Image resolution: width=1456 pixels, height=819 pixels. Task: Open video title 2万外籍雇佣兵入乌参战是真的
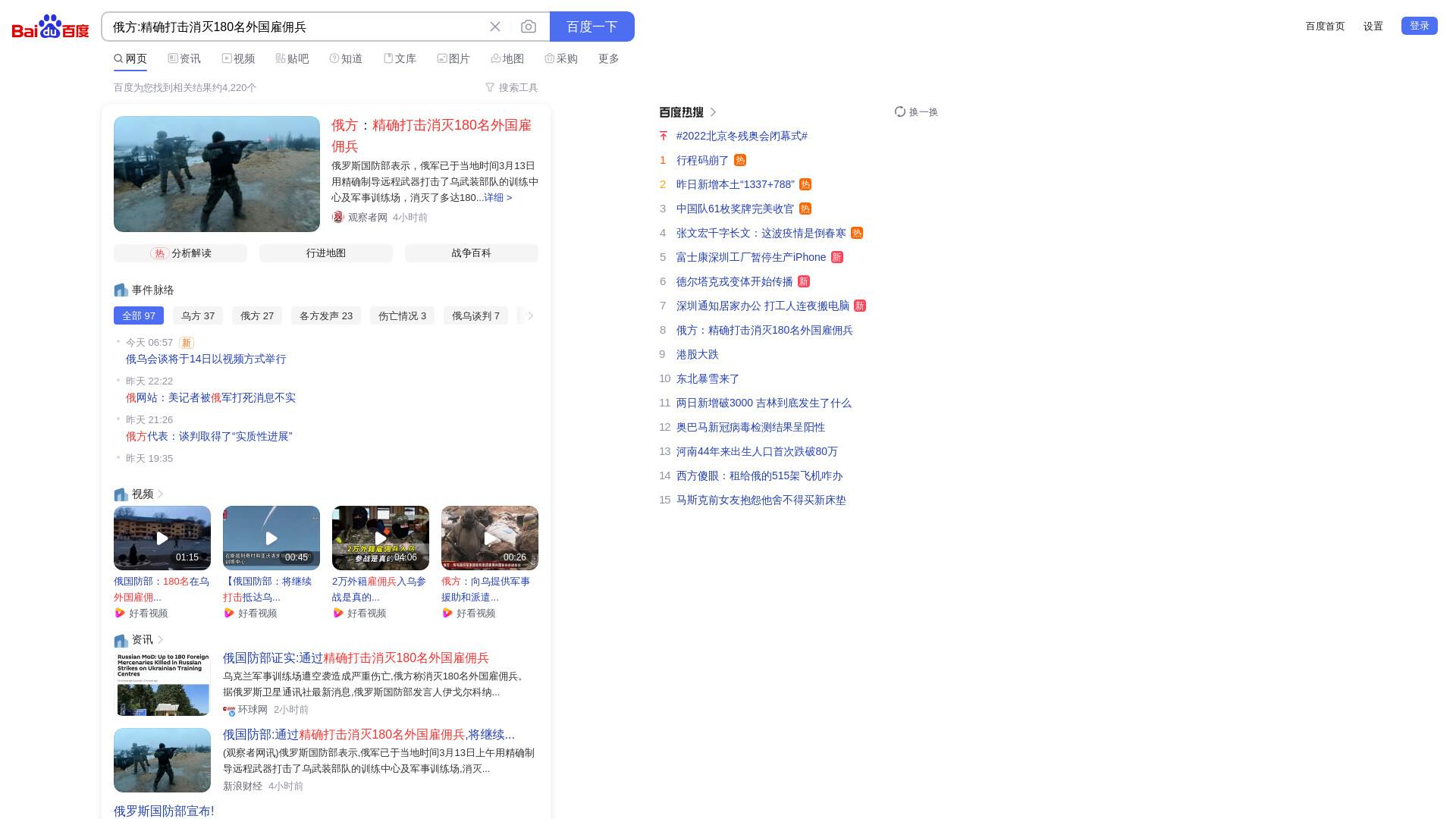[x=379, y=589]
